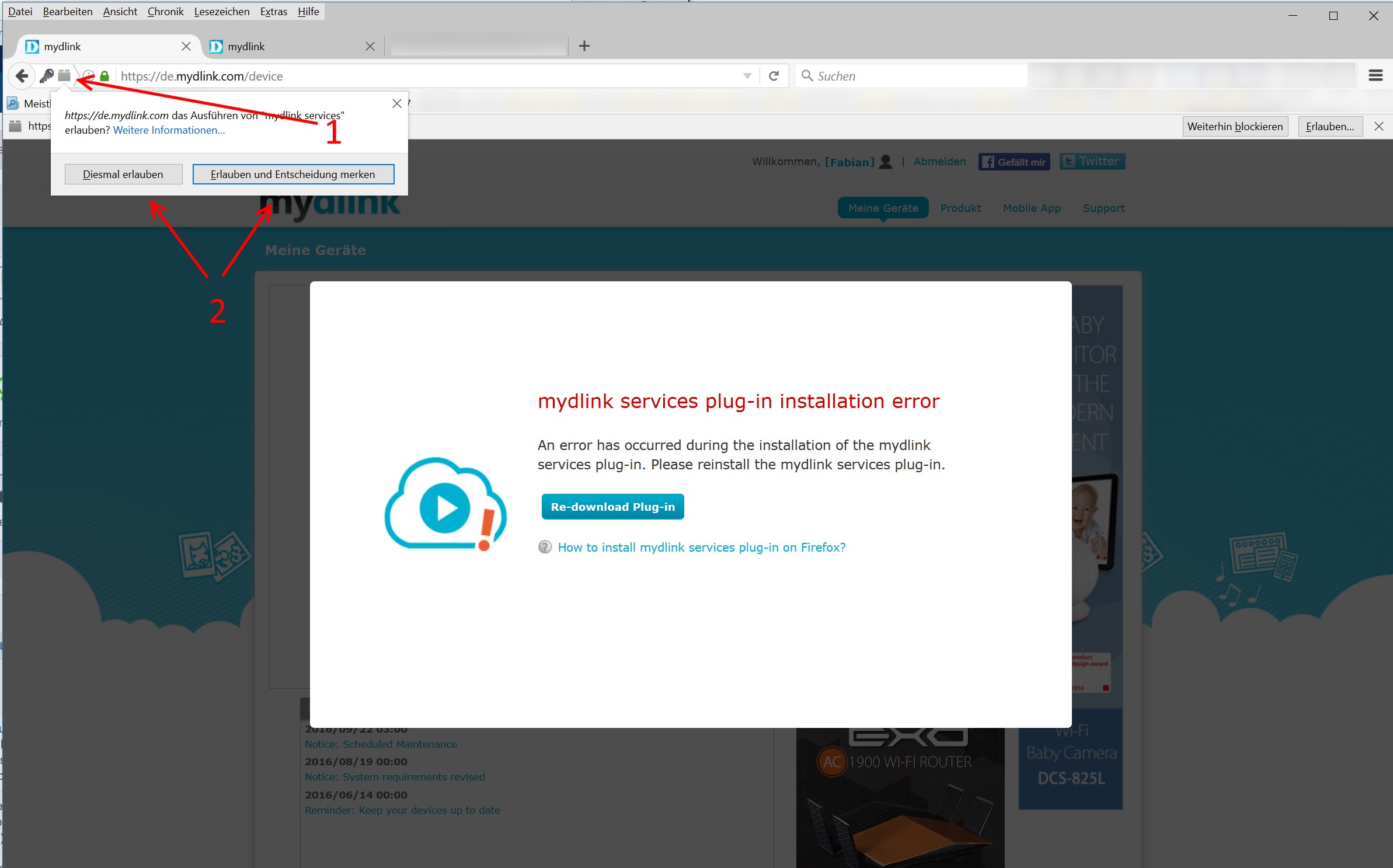The width and height of the screenshot is (1393, 868).
Task: Select the Meine Geräte navigation tab
Action: (883, 208)
